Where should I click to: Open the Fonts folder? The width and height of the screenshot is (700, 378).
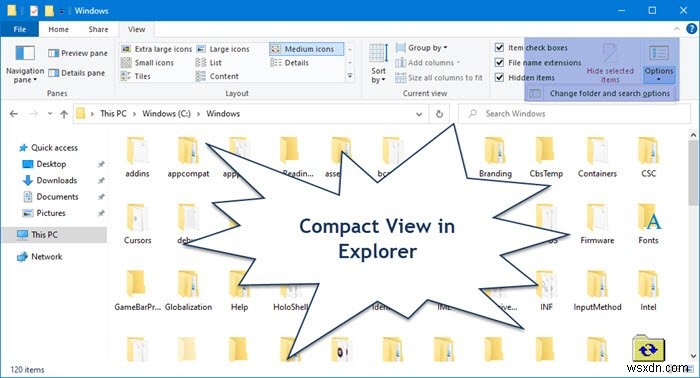click(648, 224)
